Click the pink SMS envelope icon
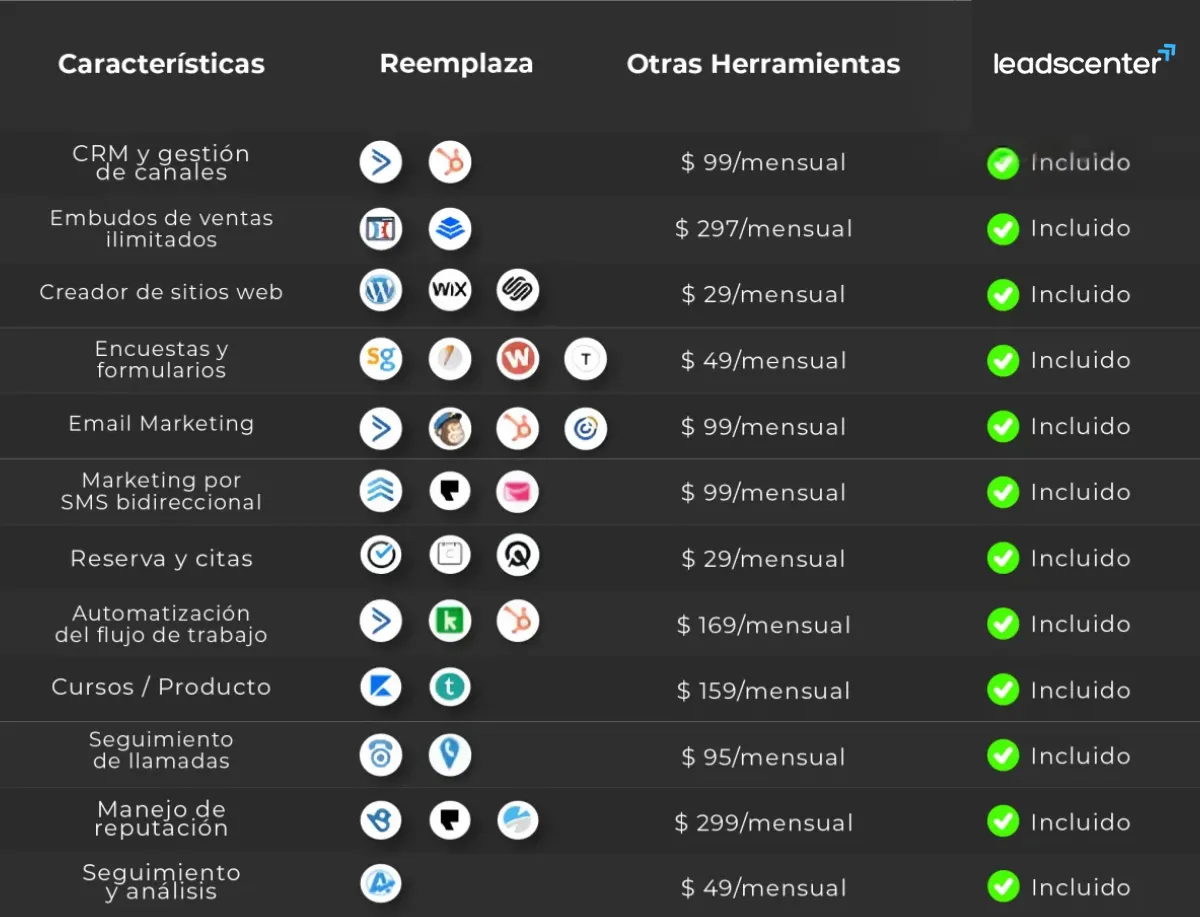 518,492
